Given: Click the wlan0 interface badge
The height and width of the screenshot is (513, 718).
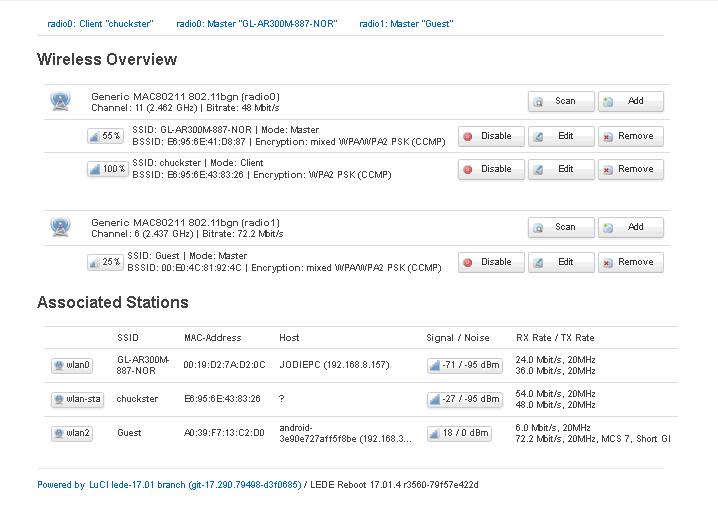Looking at the screenshot, I should 72,365.
